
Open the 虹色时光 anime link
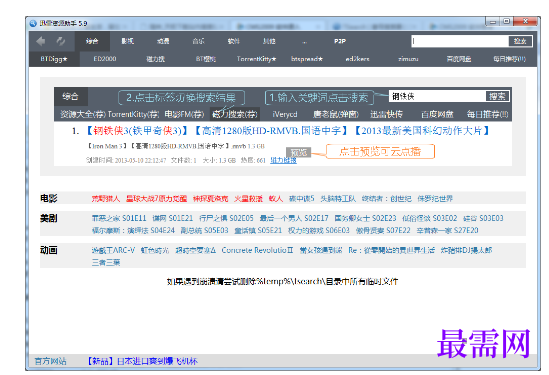tap(155, 250)
